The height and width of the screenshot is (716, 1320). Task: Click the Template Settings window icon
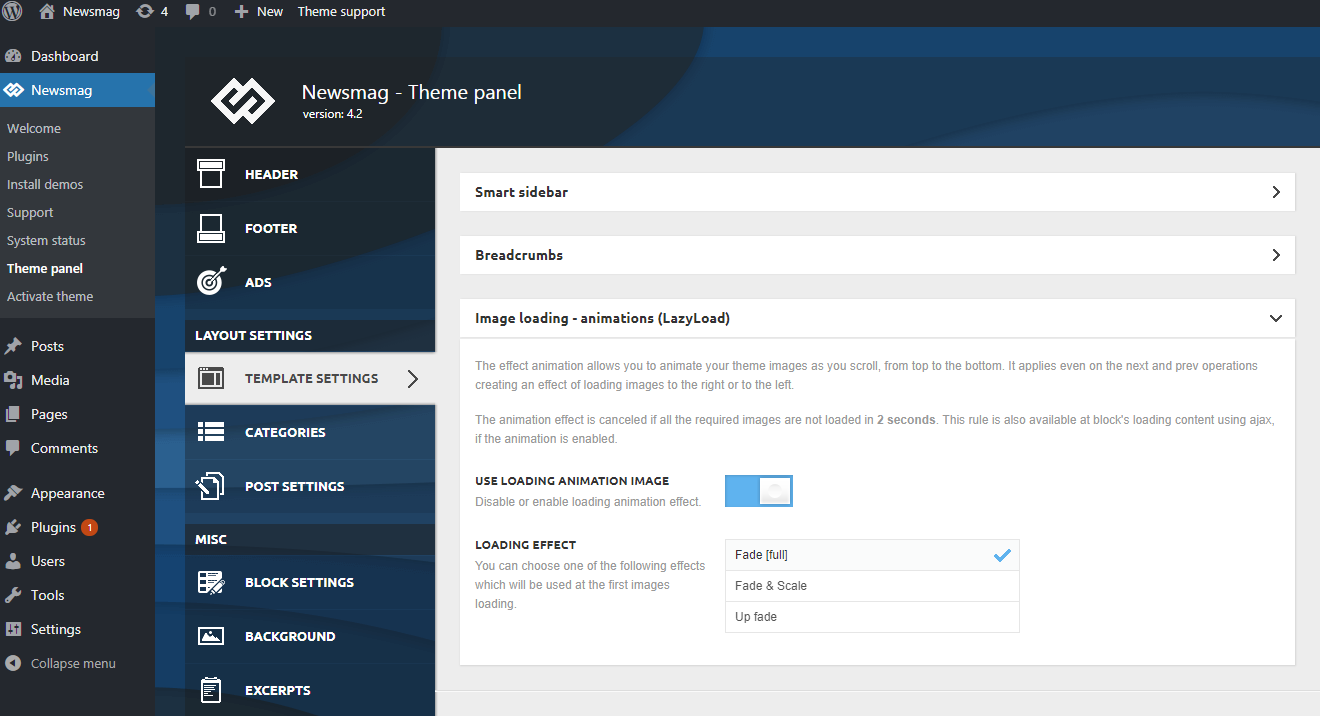(211, 378)
